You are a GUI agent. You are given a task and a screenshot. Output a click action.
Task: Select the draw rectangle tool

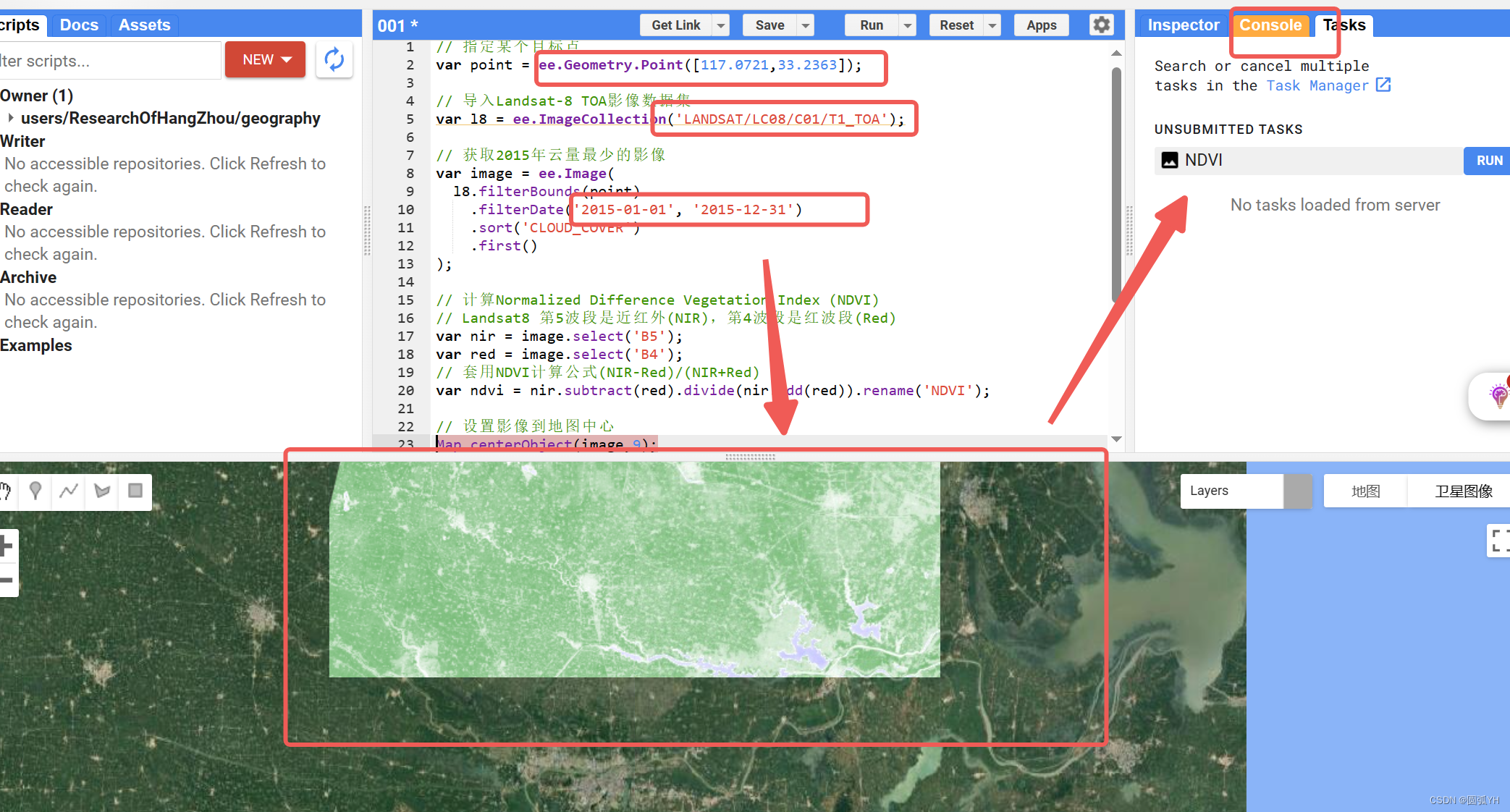coord(135,491)
